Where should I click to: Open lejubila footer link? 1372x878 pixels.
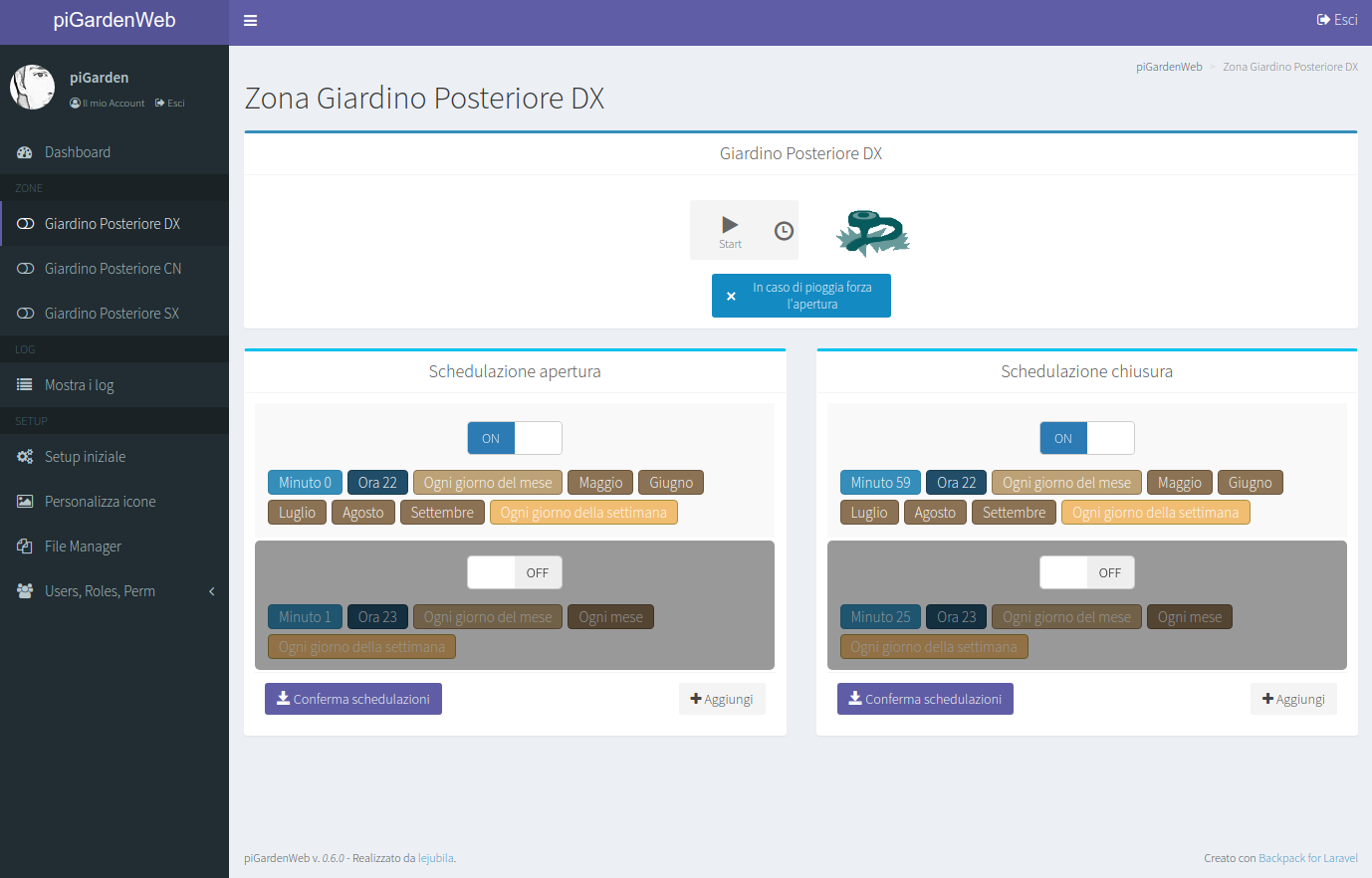435,858
